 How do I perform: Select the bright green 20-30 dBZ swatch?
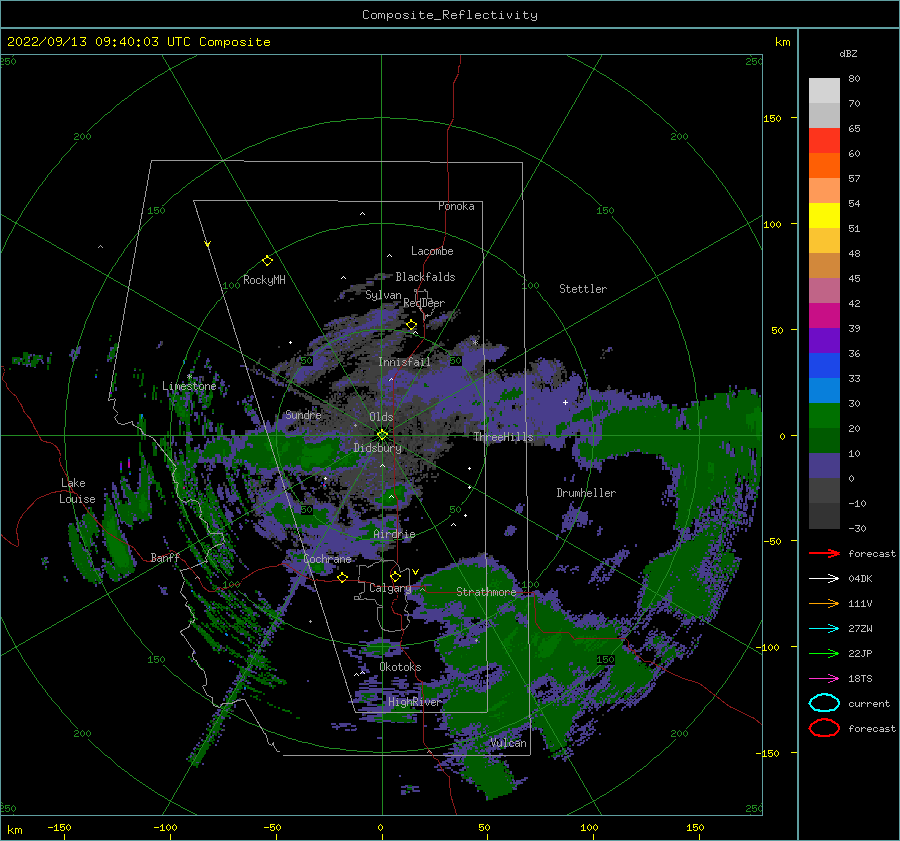pos(824,415)
